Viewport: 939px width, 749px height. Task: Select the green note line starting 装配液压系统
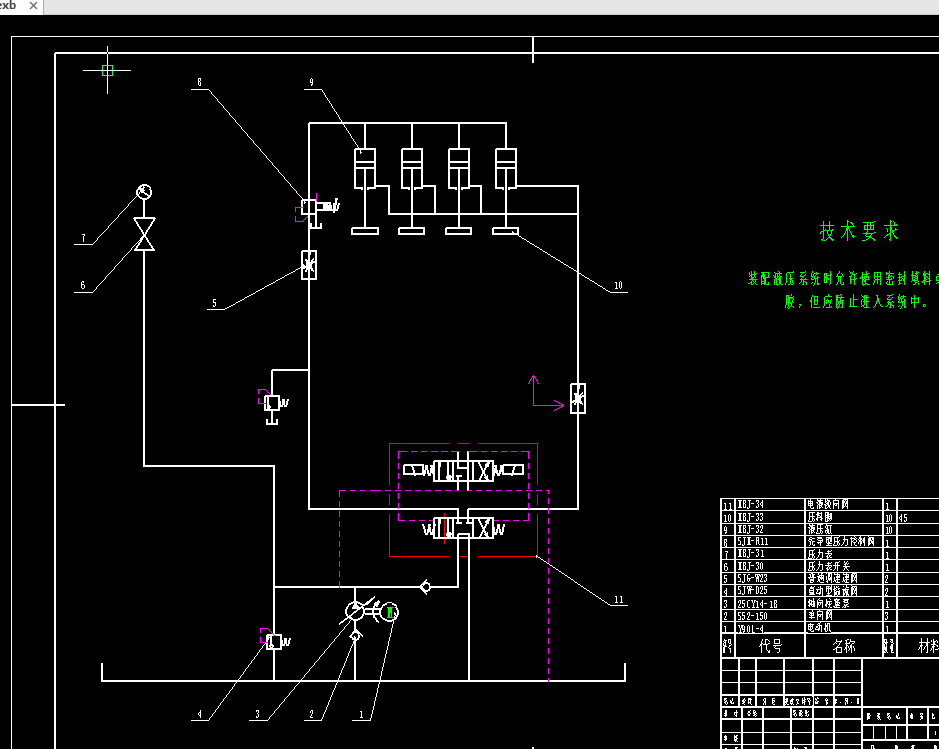point(843,278)
